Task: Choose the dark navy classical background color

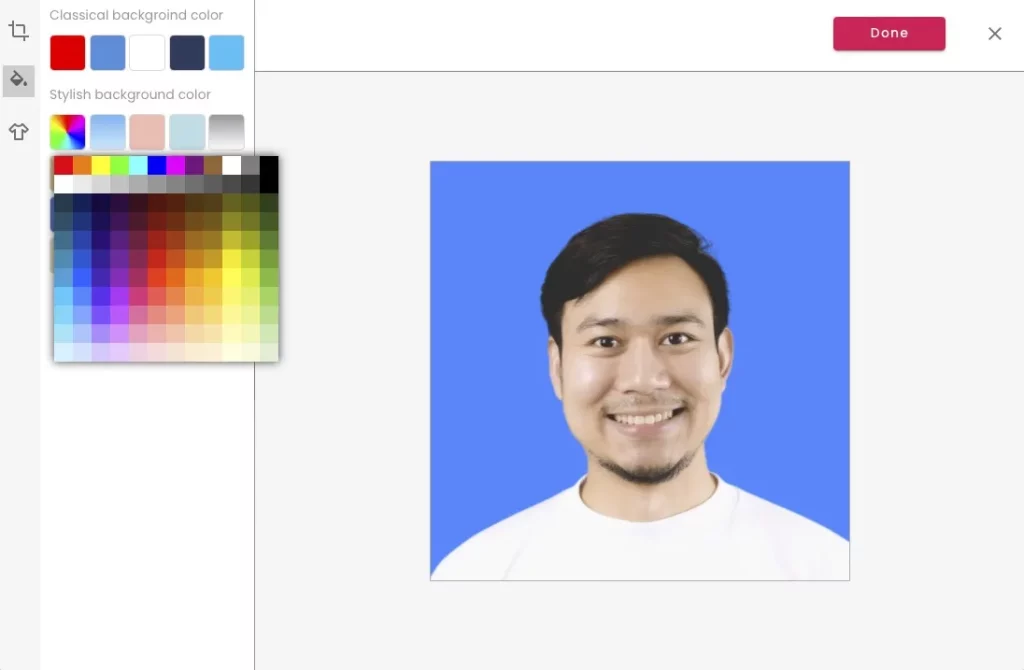Action: pos(187,52)
